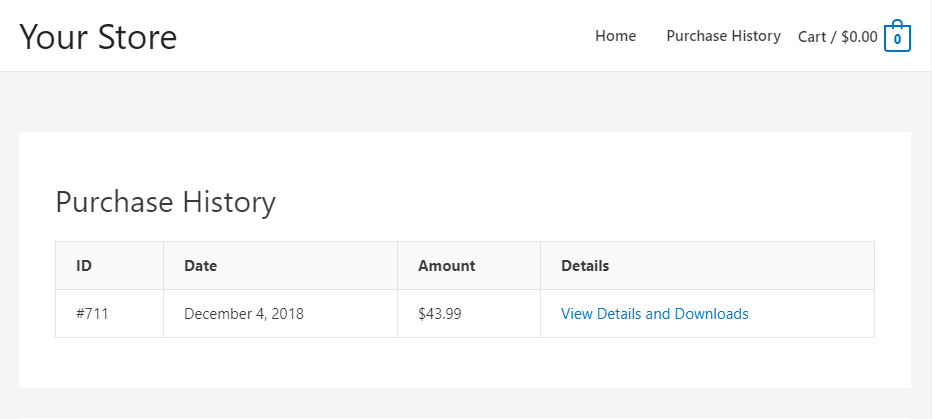Click the year 2018 in the date cell
This screenshot has width=932, height=419.
coord(288,314)
